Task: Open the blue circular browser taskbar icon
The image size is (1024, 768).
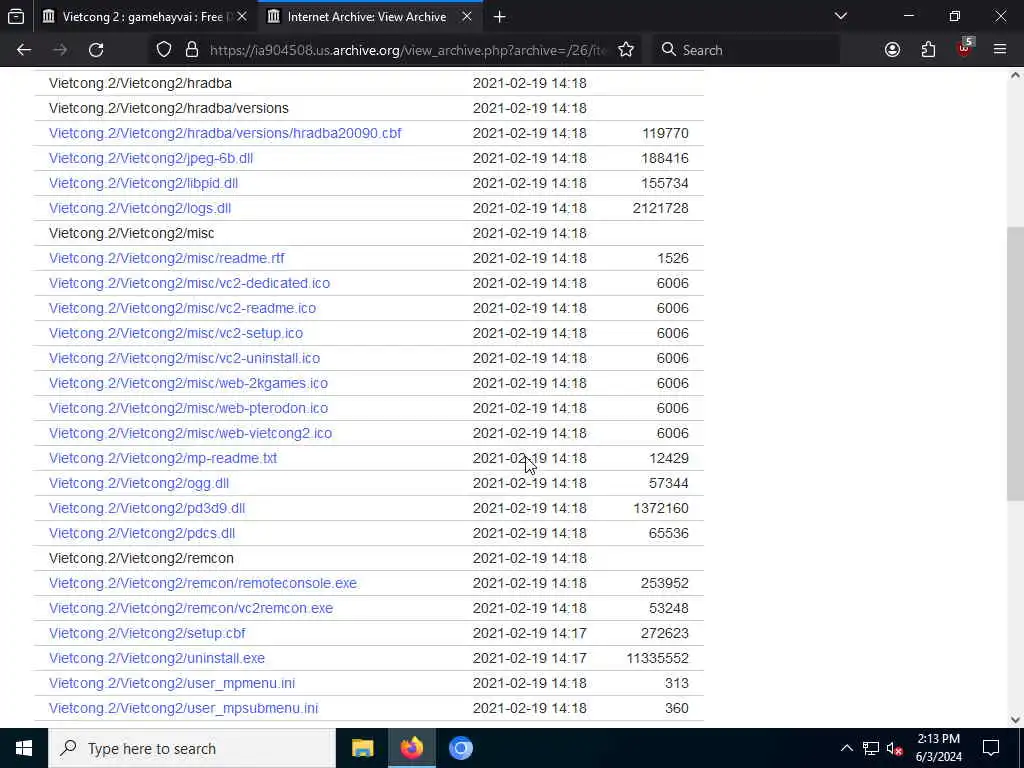Action: (460, 748)
